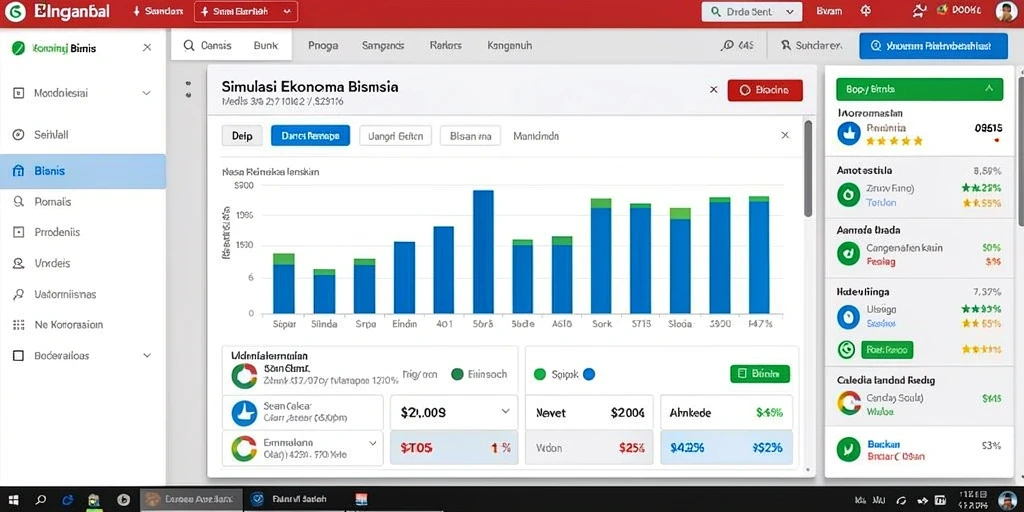Click the vertical dots beside Simulasi panel
The height and width of the screenshot is (512, 1024).
[188, 89]
